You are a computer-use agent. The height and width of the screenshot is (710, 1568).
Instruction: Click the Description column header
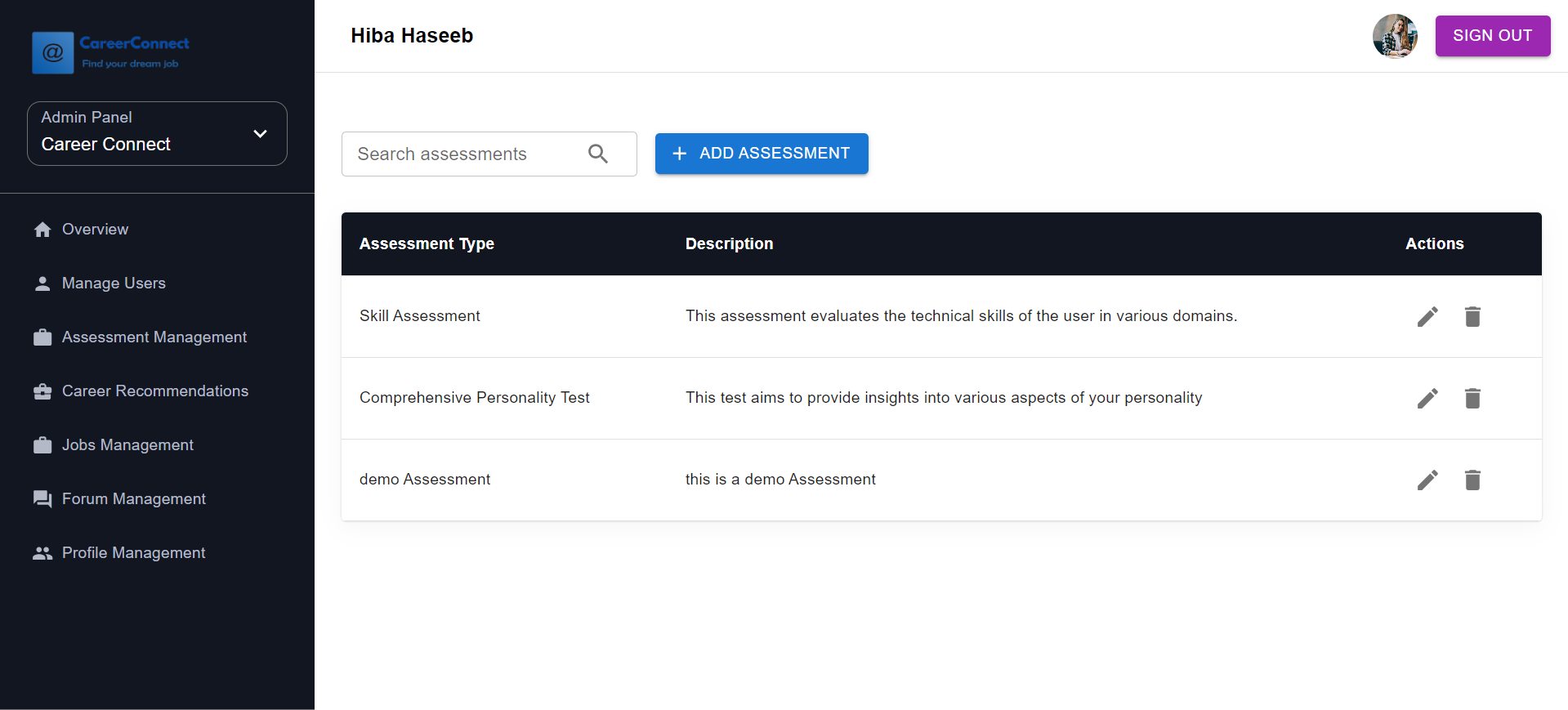click(729, 243)
